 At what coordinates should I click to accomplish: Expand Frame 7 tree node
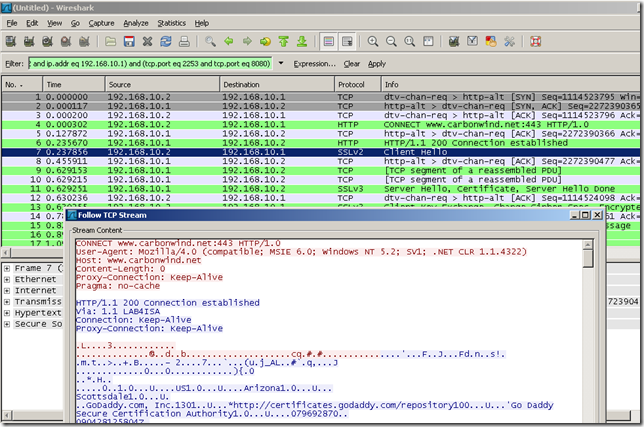point(7,269)
